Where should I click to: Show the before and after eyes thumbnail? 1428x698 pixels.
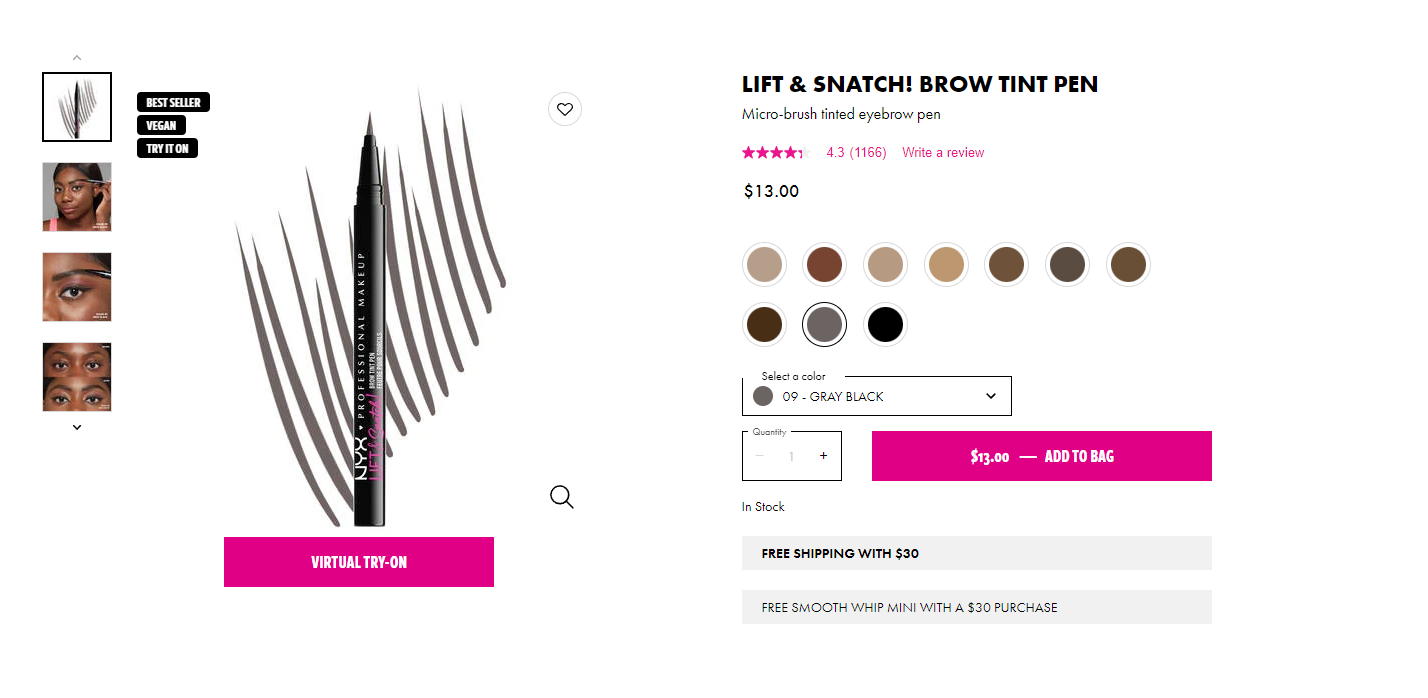point(77,377)
